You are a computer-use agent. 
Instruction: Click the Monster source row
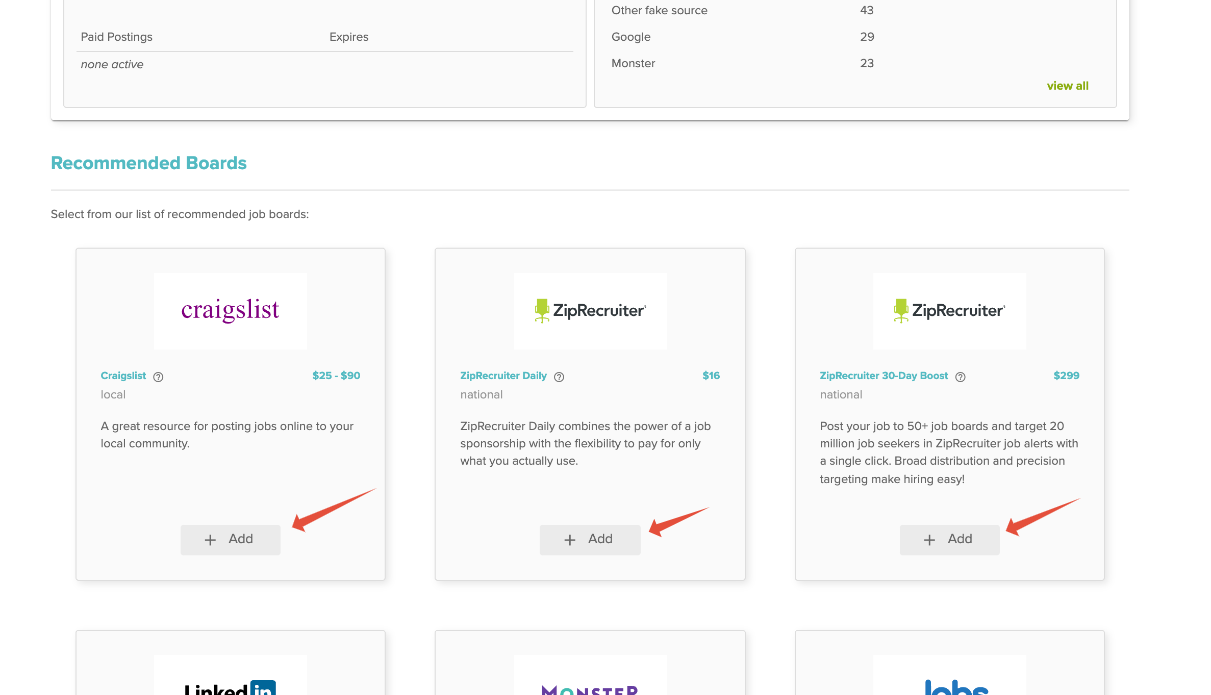[633, 63]
